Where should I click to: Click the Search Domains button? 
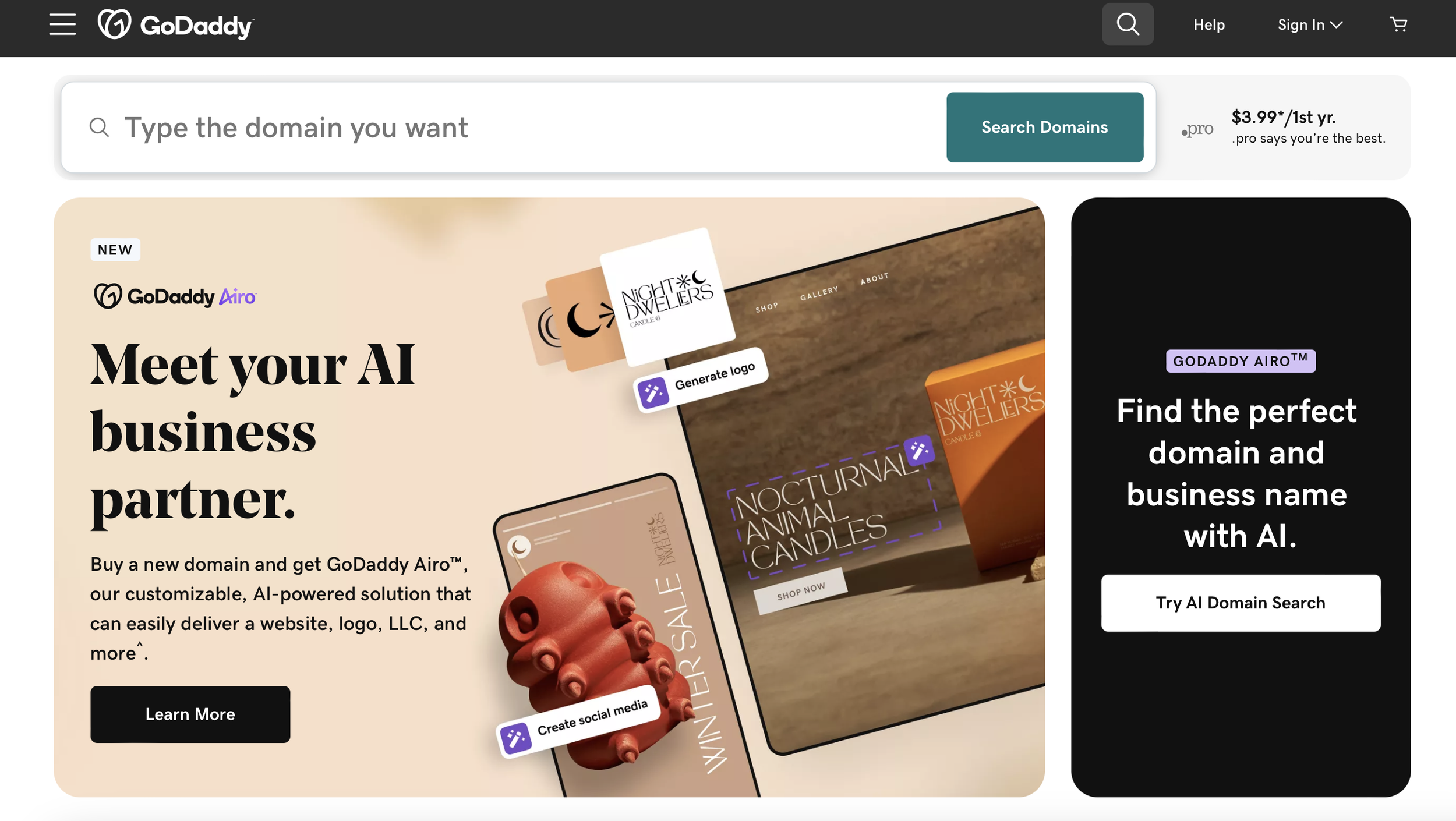[1045, 127]
